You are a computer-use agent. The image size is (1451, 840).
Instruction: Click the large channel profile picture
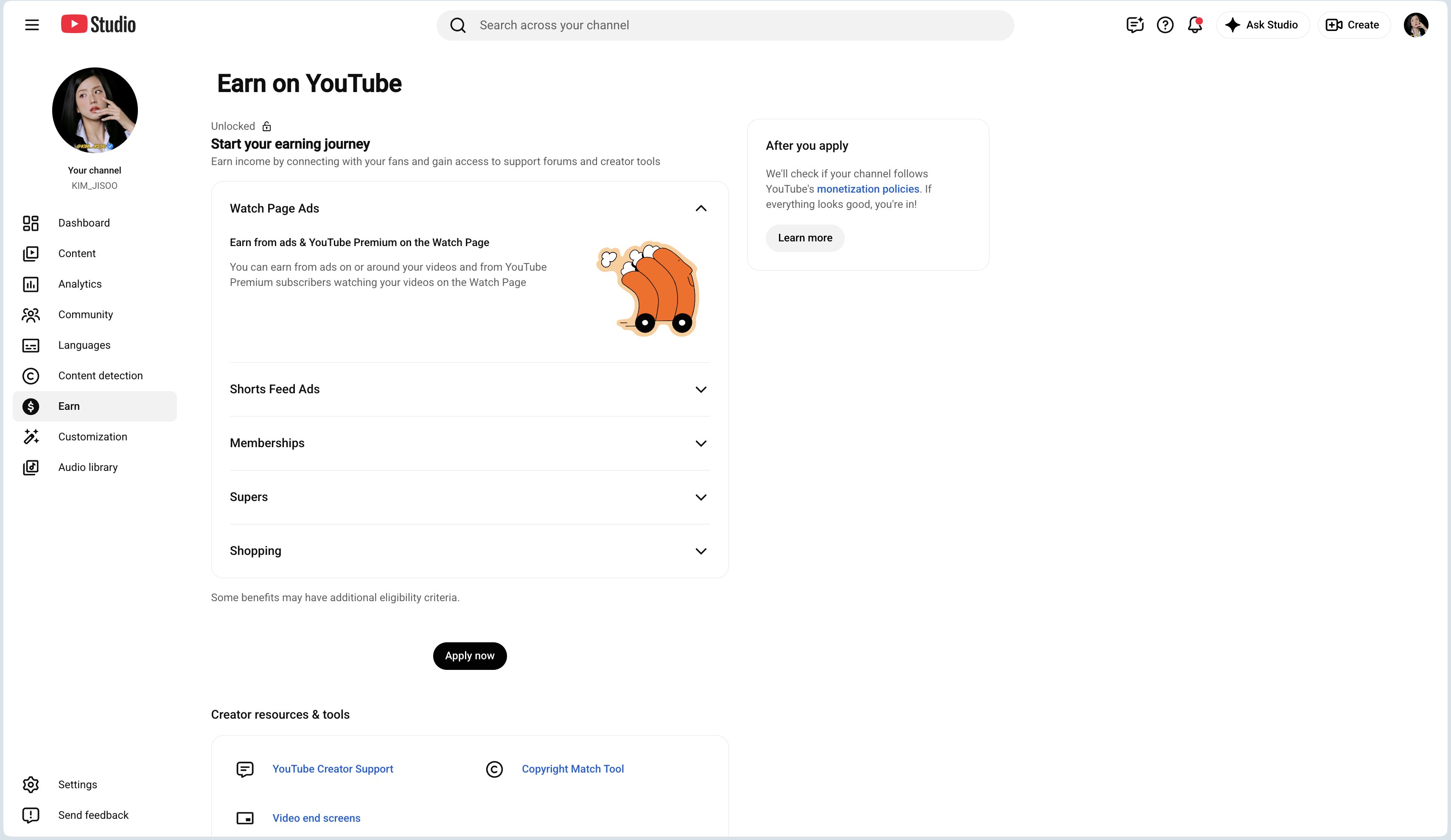tap(95, 110)
